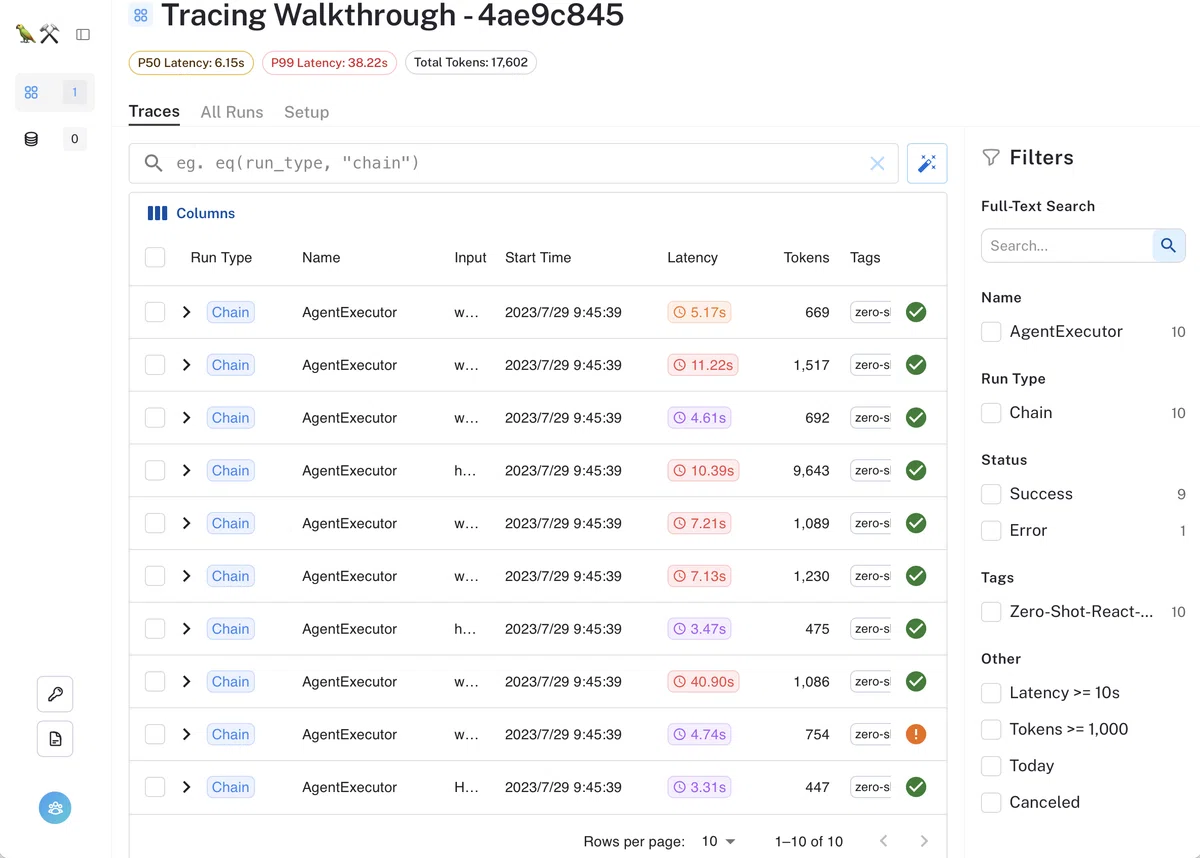Select the row with 669 tokens

[x=155, y=312]
